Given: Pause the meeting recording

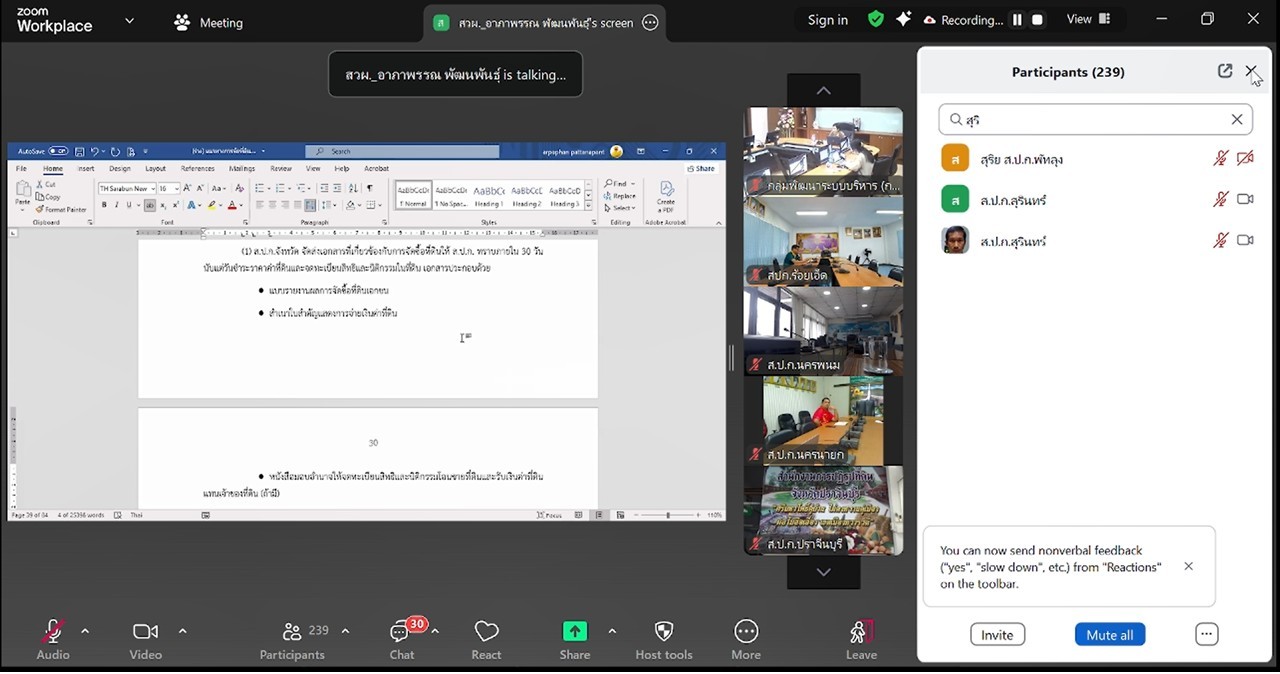Looking at the screenshot, I should pyautogui.click(x=1017, y=20).
